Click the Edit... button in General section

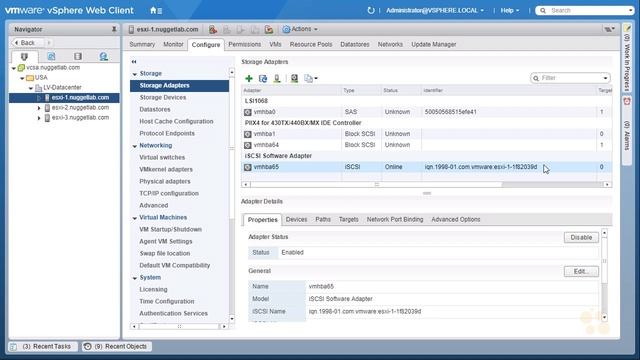(x=581, y=271)
